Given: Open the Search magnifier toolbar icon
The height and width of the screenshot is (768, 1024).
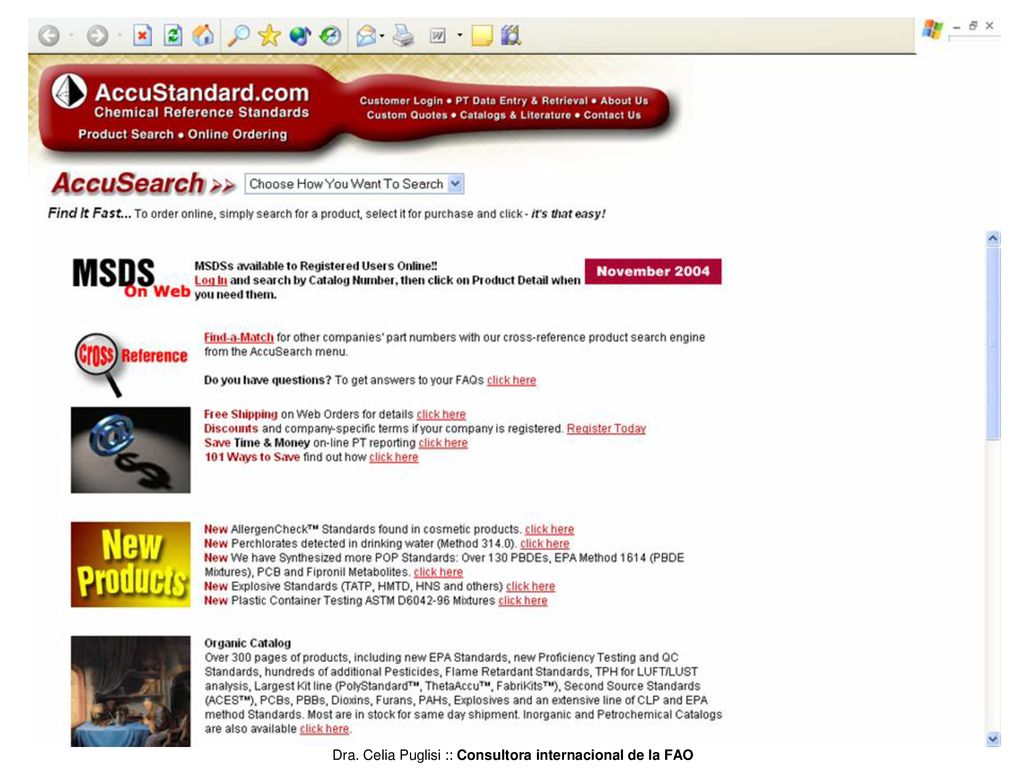Looking at the screenshot, I should point(238,35).
